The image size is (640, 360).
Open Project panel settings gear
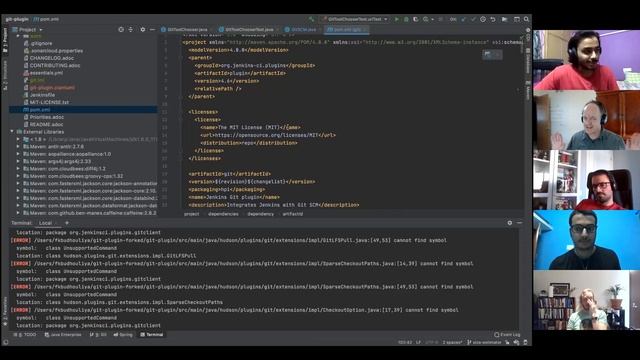[142, 29]
